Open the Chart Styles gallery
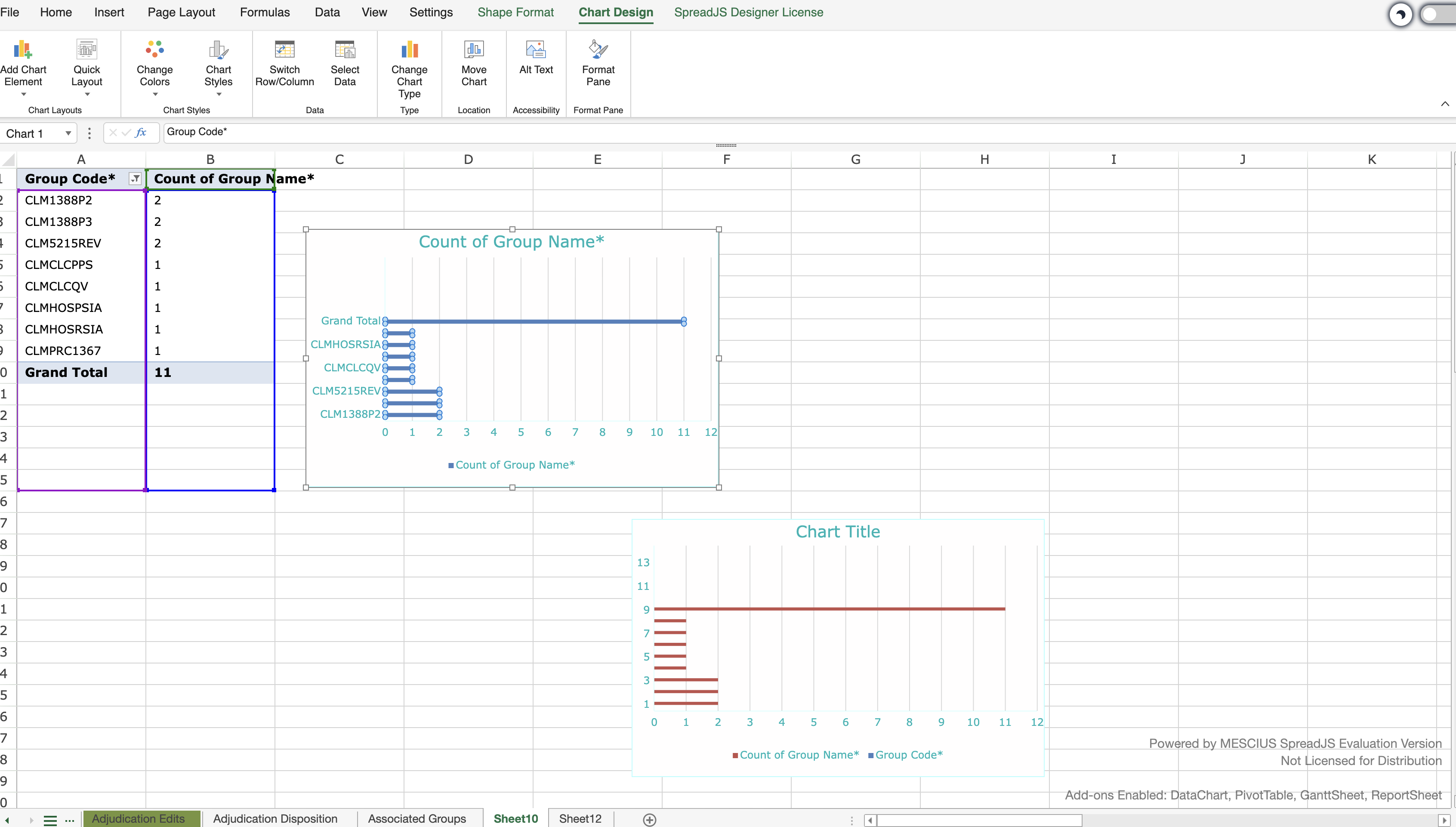 tap(218, 50)
